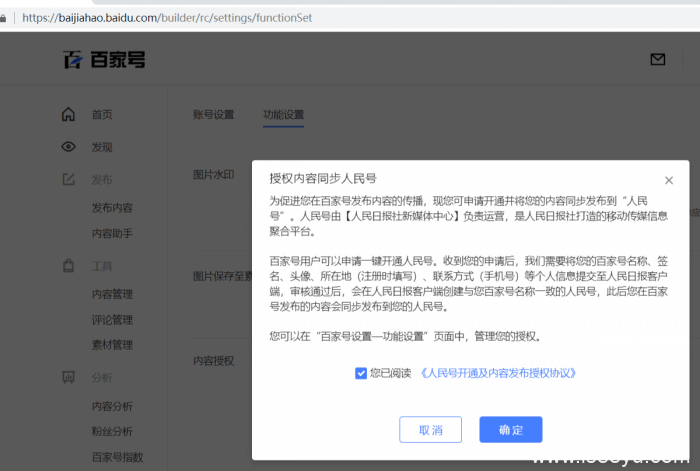
Task: Click the eye icon beside 发现
Action: 68,146
